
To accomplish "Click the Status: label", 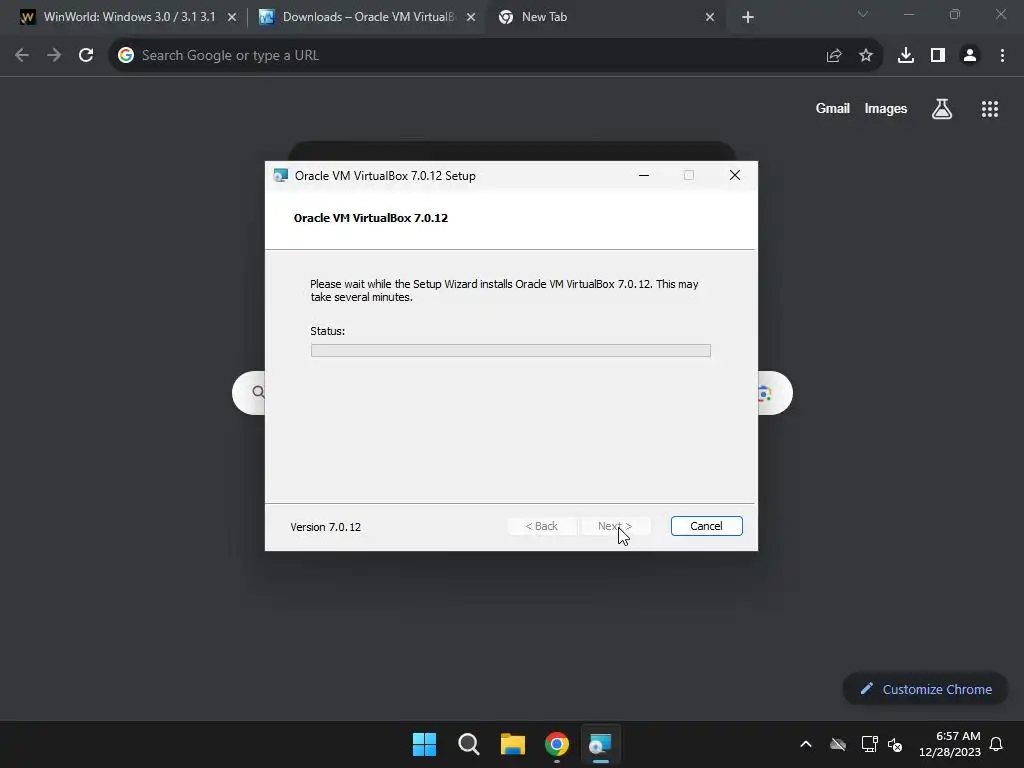I will 328,331.
